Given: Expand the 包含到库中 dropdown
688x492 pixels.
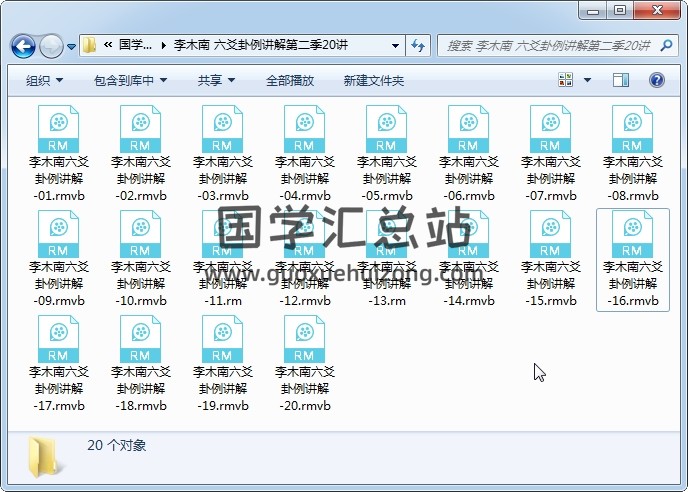Looking at the screenshot, I should click(130, 80).
